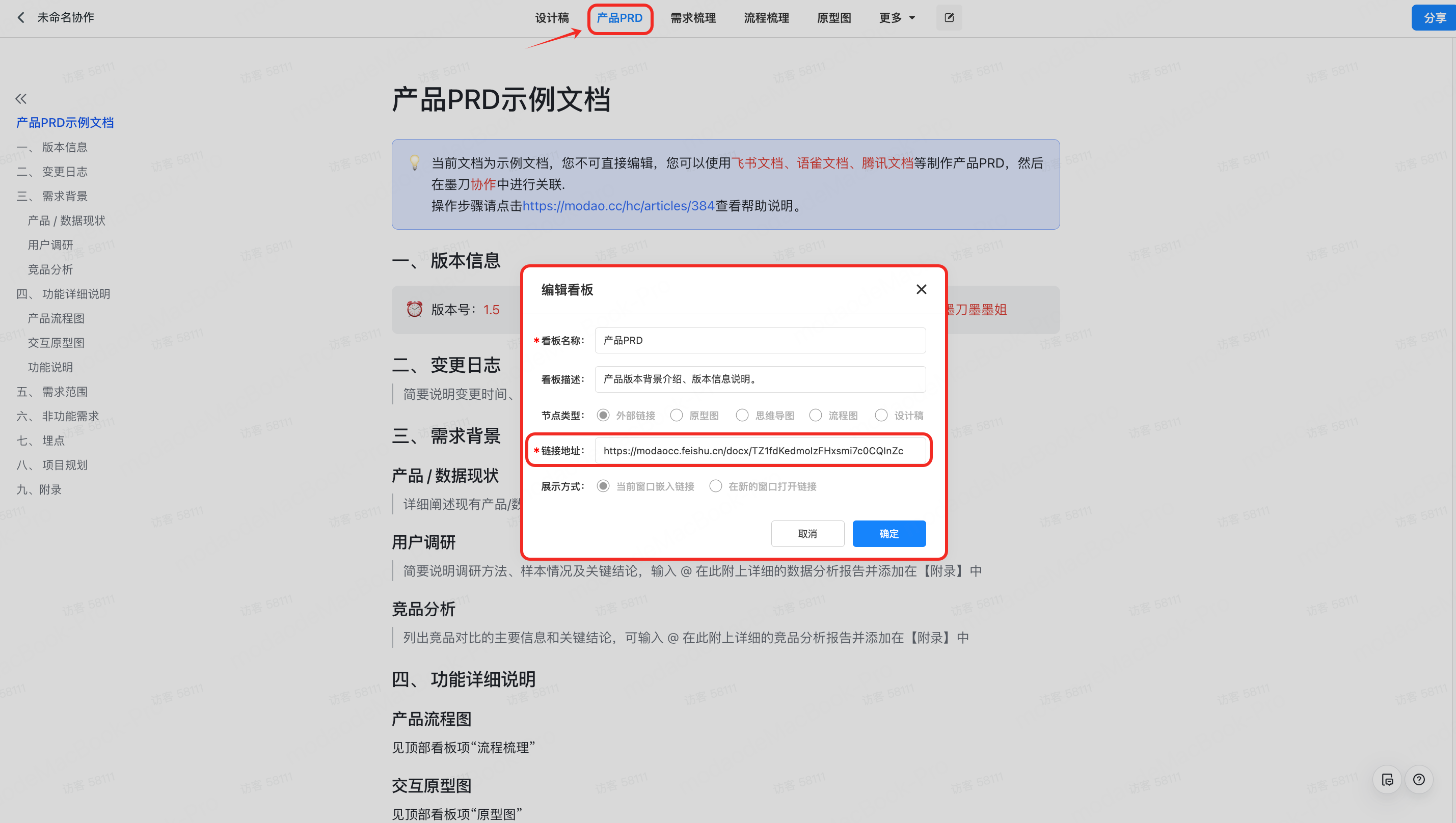Viewport: 1456px width, 823px height.
Task: Open the help question mark icon
Action: 1419,780
